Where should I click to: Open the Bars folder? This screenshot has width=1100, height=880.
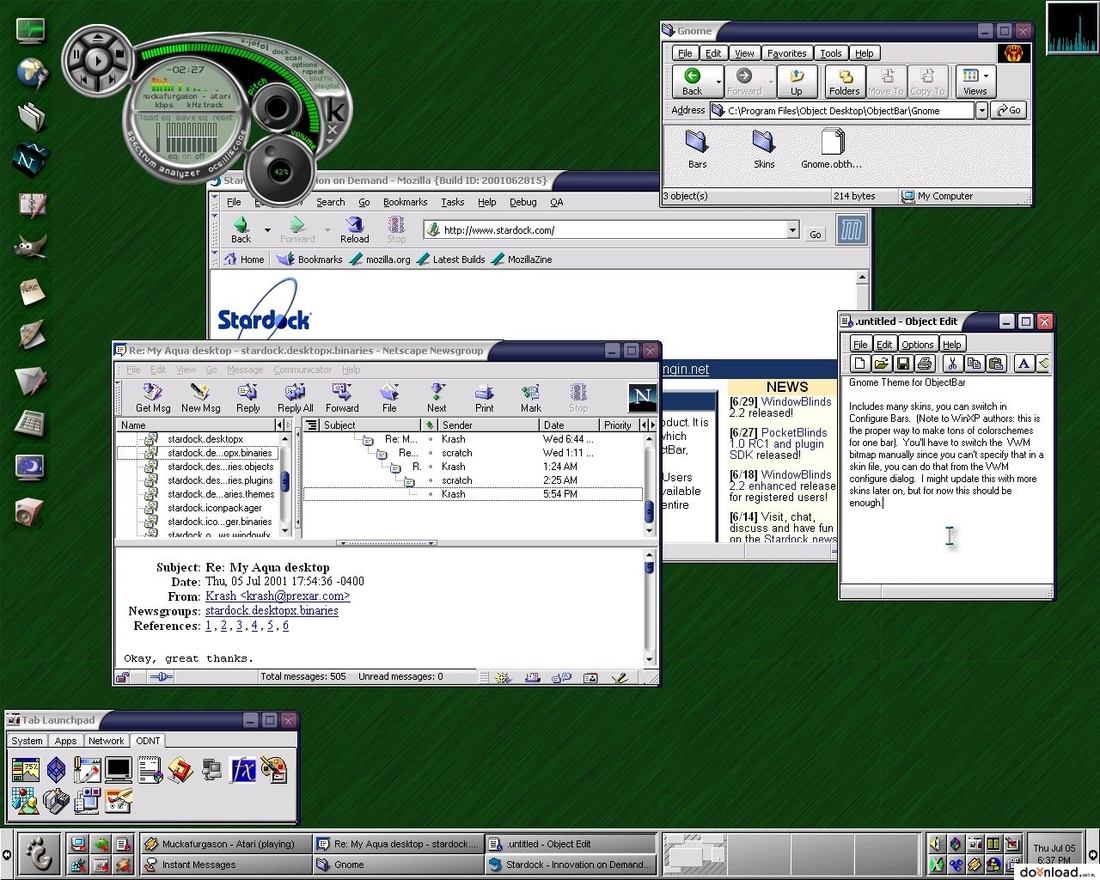click(697, 149)
